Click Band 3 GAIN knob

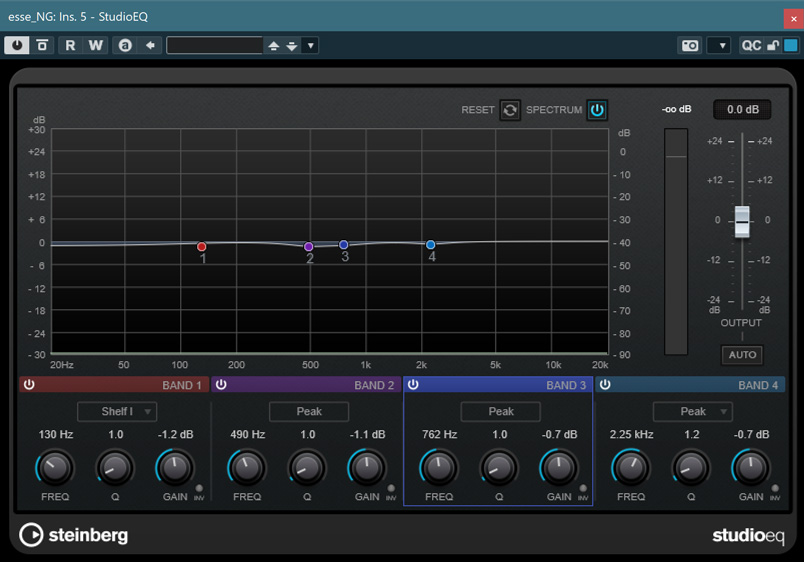pyautogui.click(x=559, y=468)
